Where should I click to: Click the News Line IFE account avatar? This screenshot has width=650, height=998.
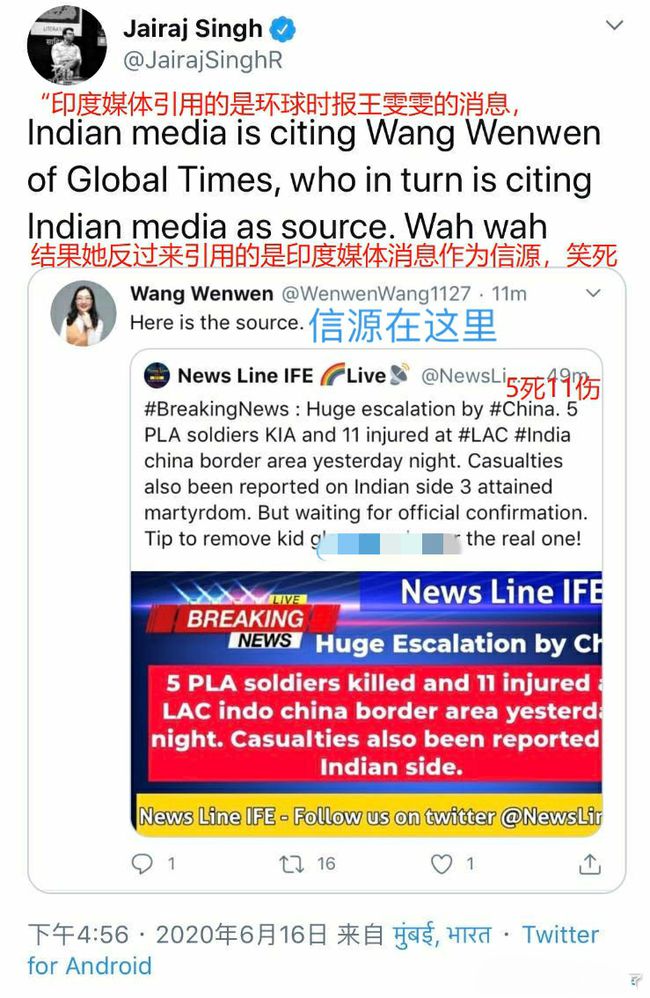pos(157,376)
